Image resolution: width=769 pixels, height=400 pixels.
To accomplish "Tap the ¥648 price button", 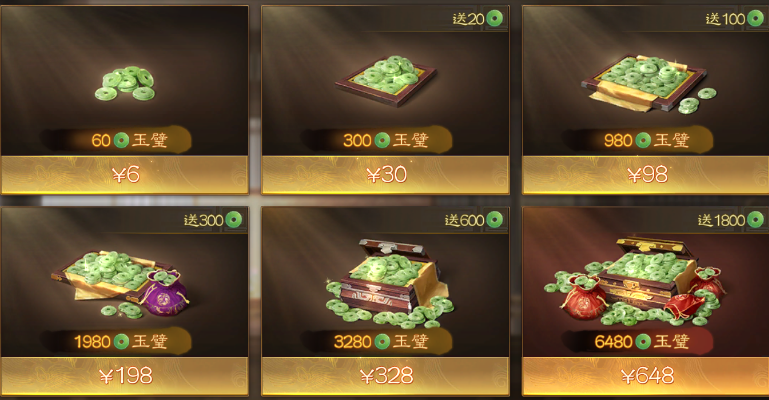I will click(646, 376).
